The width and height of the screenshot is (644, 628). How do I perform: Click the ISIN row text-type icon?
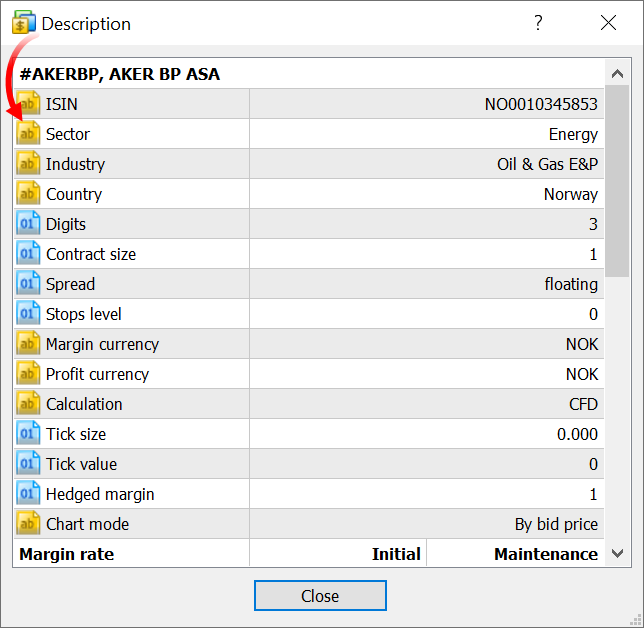pos(28,104)
